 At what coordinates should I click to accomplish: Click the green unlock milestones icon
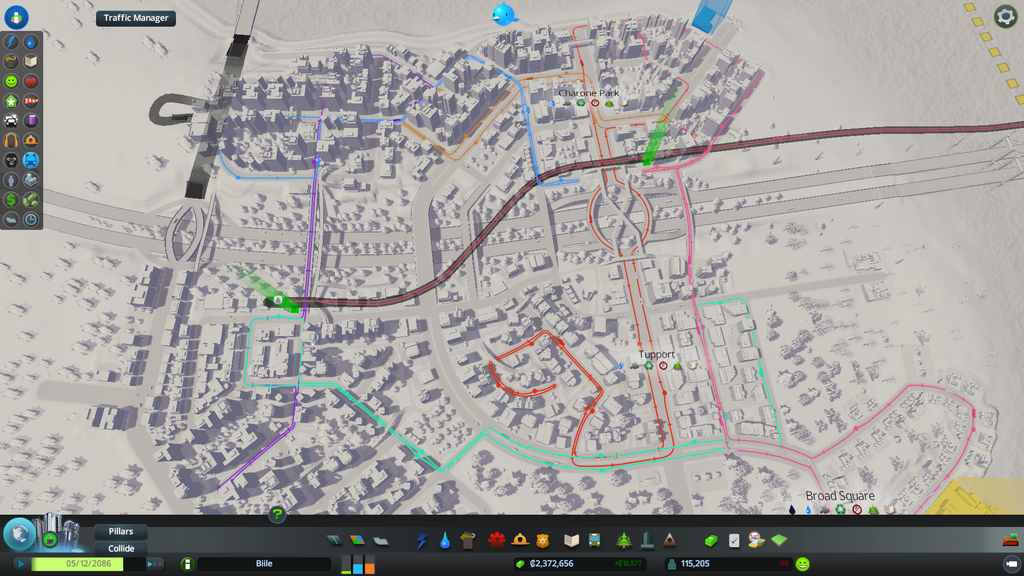50,539
